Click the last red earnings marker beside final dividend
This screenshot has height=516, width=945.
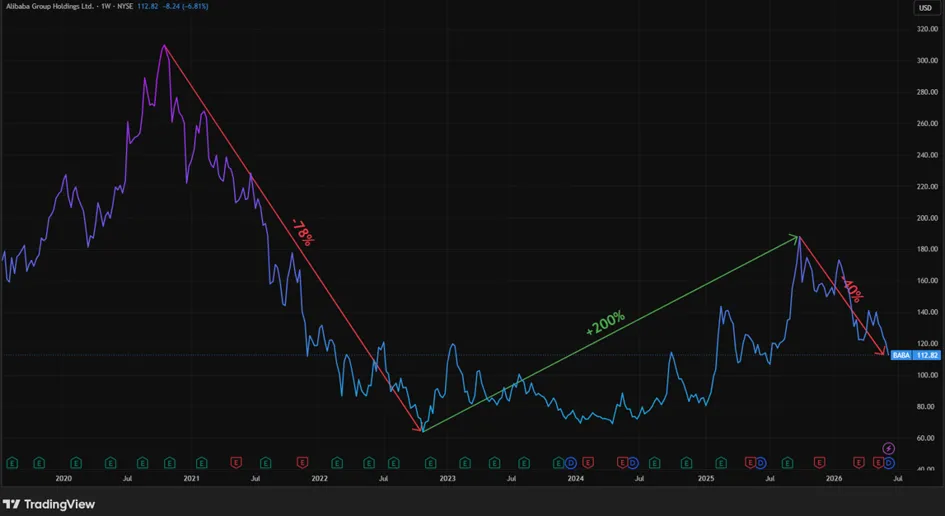pos(878,462)
